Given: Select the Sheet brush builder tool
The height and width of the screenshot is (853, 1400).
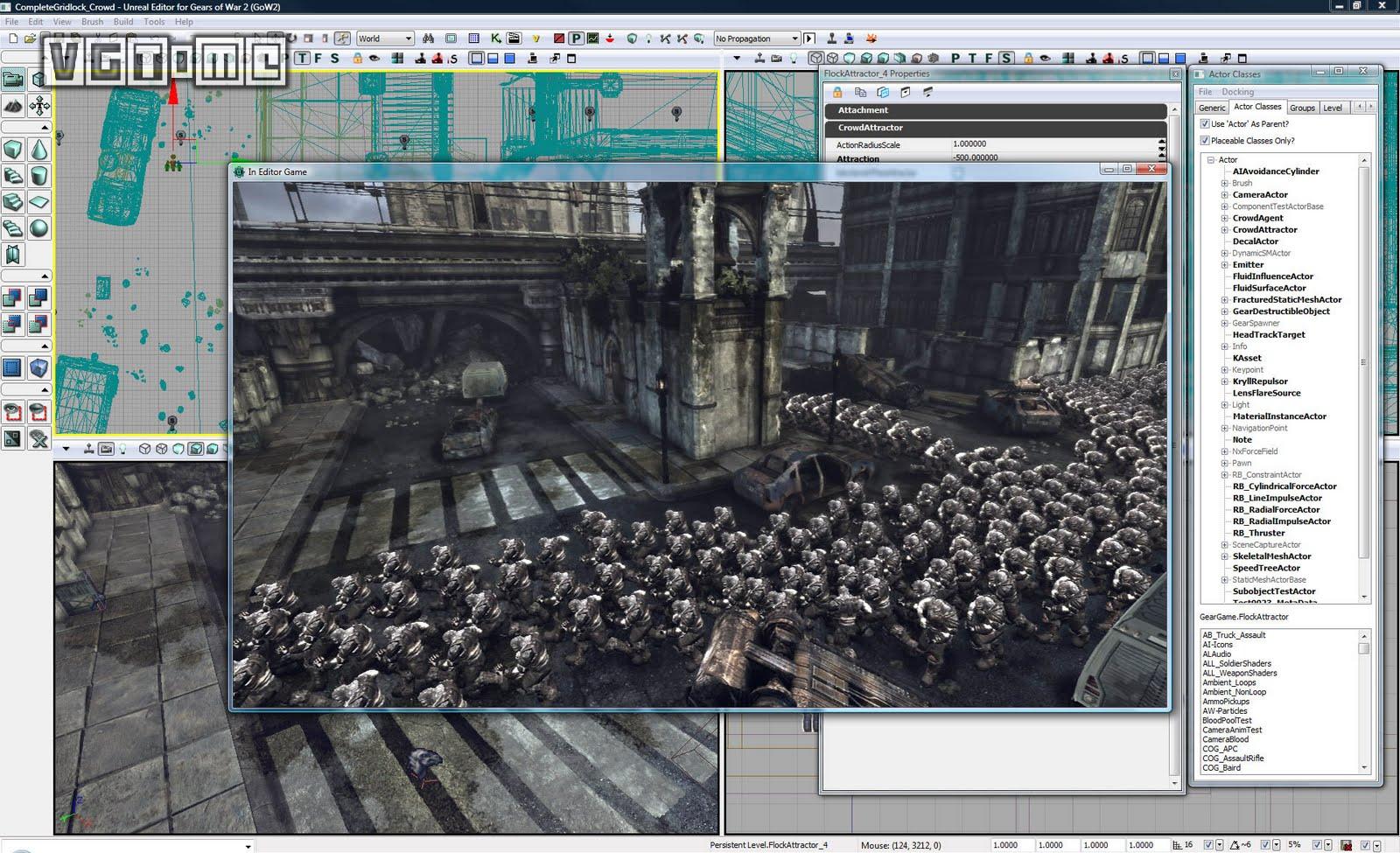Looking at the screenshot, I should [39, 202].
